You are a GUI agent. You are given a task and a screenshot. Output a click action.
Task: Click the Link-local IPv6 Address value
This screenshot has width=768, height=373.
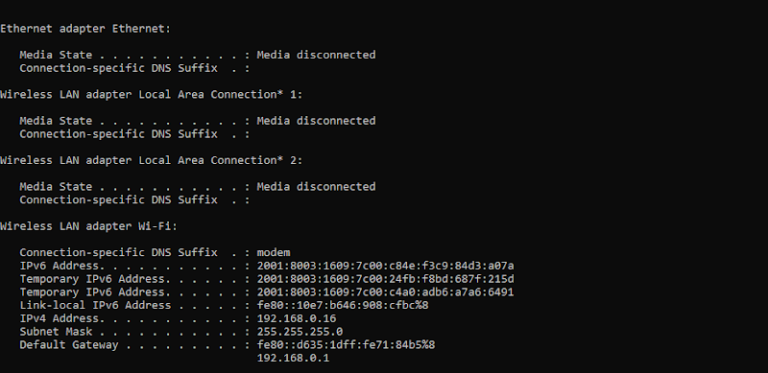(342, 305)
